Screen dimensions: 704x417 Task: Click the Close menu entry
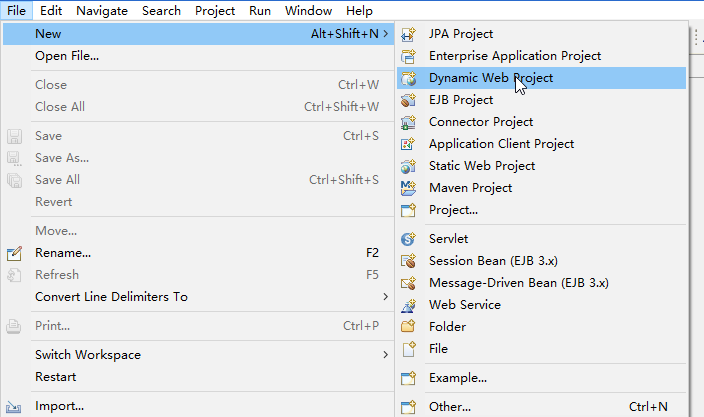198,85
